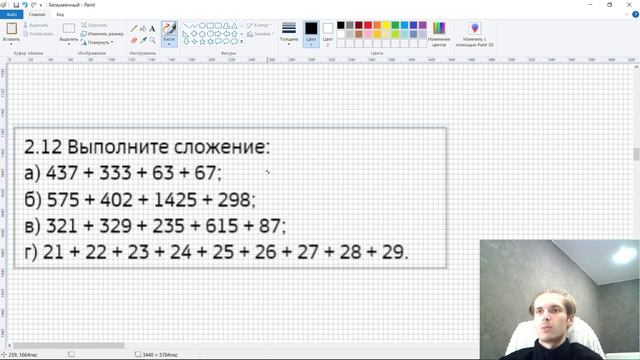Select the oval shape

click(202, 25)
